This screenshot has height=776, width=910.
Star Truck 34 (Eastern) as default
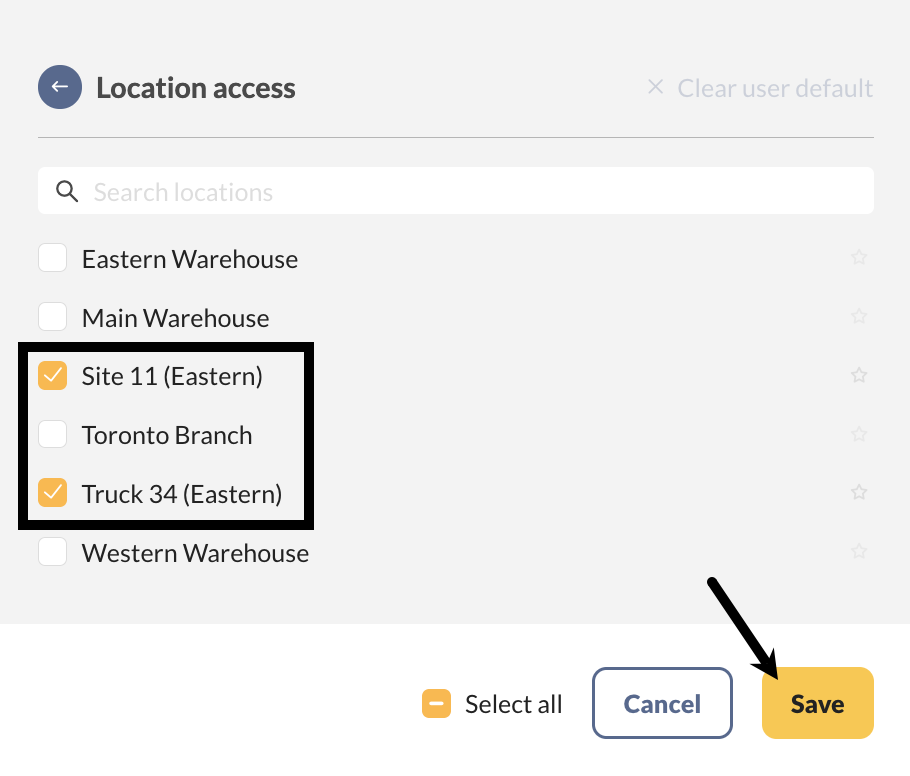tap(858, 493)
